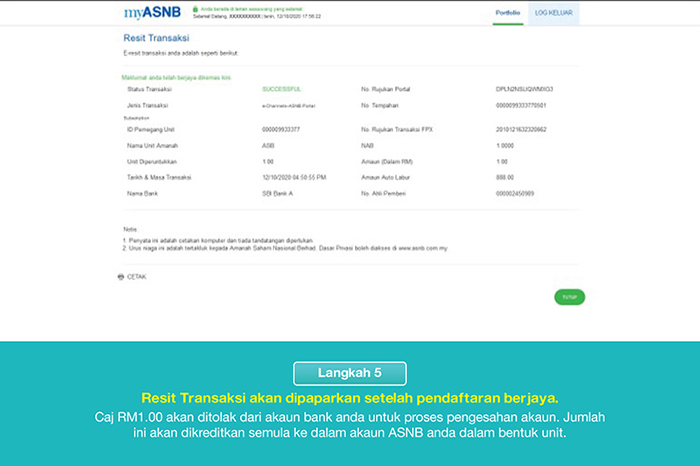Click the LOG KELUAR tab
This screenshot has height=466, width=700.
[554, 13]
